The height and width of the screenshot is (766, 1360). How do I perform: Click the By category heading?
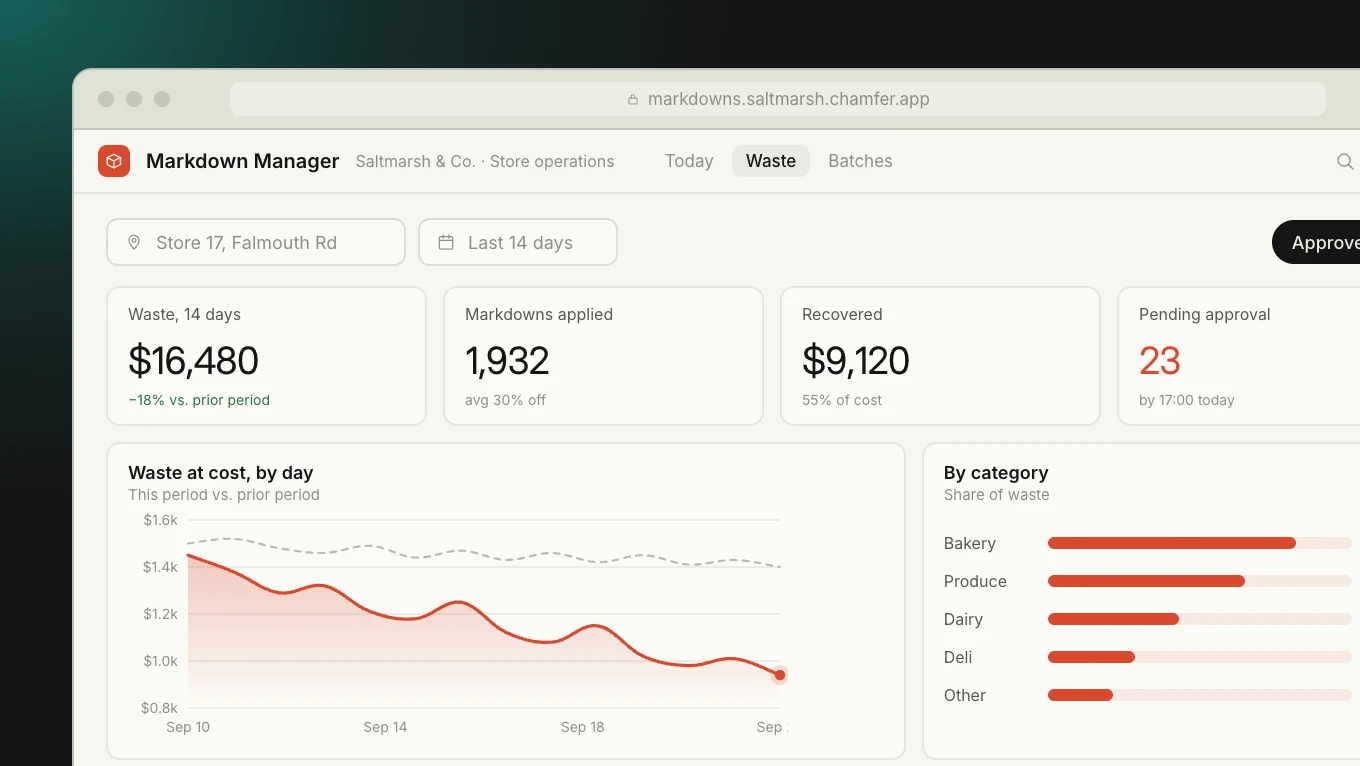[996, 473]
